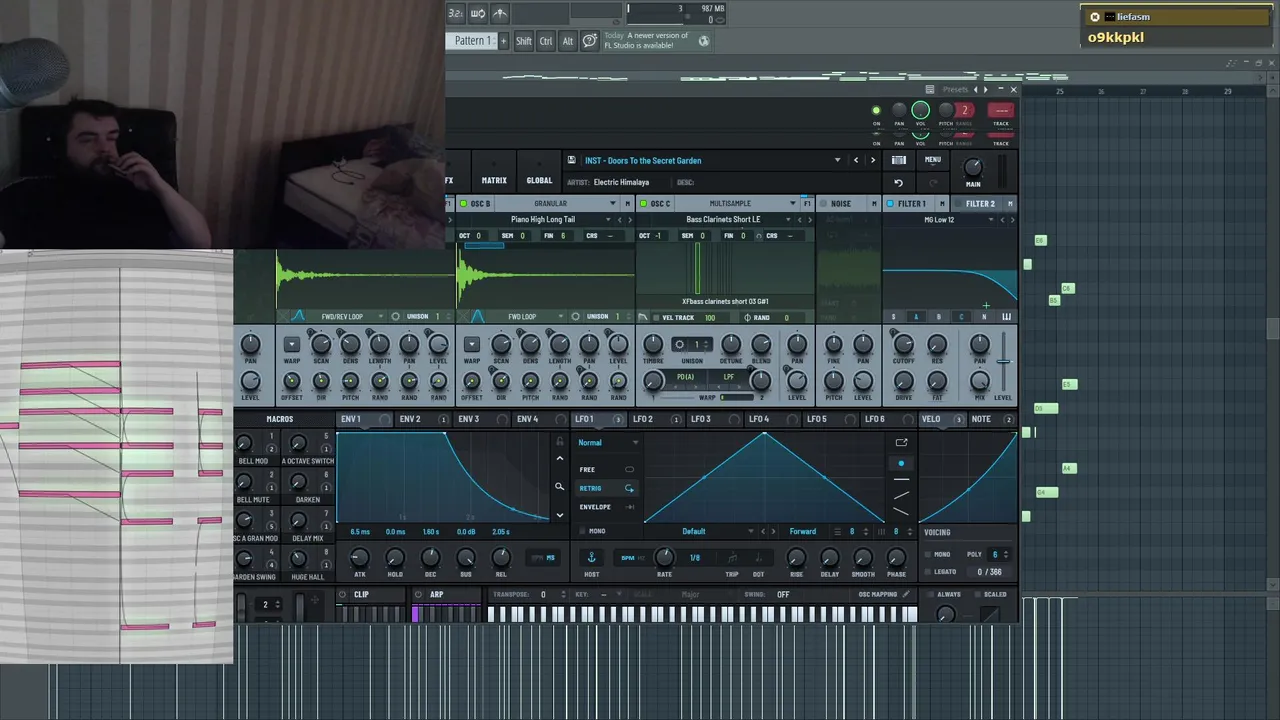1280x720 pixels.
Task: Click the filter CUTOFF knob
Action: [903, 346]
